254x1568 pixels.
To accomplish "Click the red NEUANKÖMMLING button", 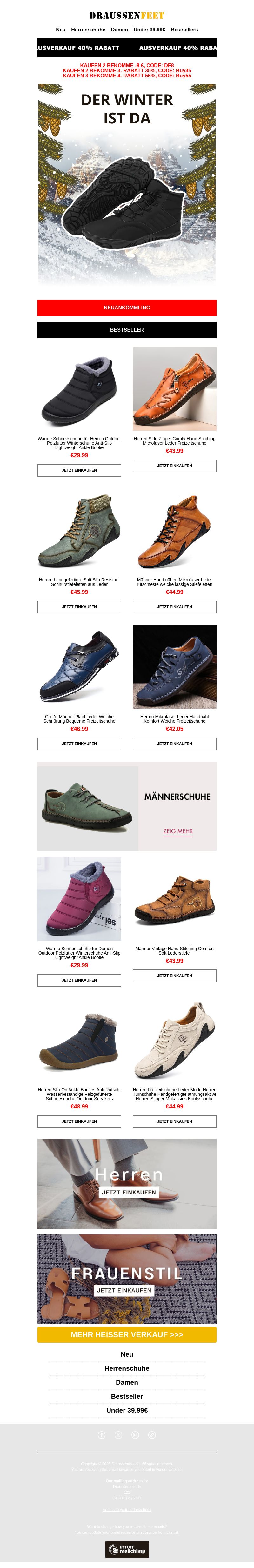I will 127,308.
